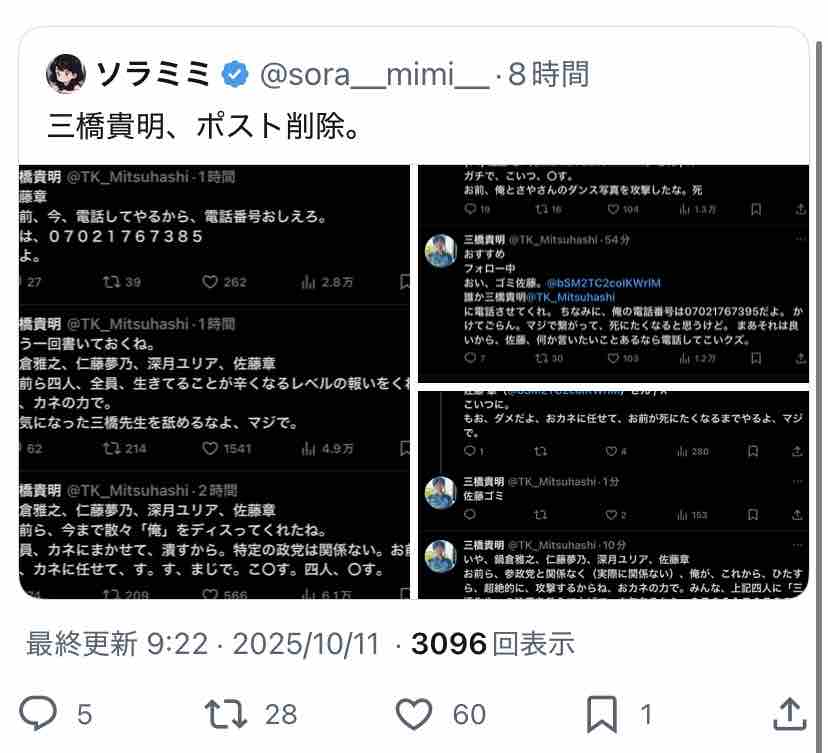Click the ソラミミ display name
The image size is (828, 753).
click(154, 74)
